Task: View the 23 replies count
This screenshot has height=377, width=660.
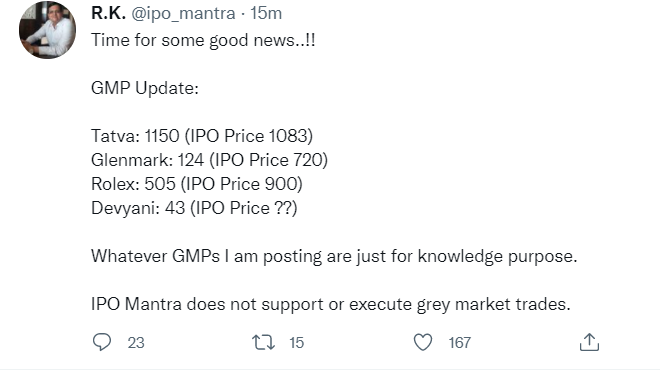Action: [x=136, y=343]
